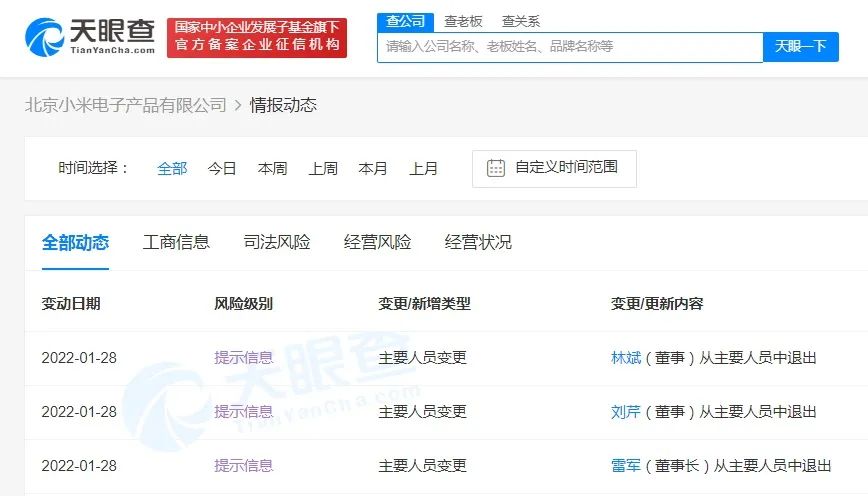Filter time by 今日
This screenshot has width=868, height=496.
[x=222, y=168]
